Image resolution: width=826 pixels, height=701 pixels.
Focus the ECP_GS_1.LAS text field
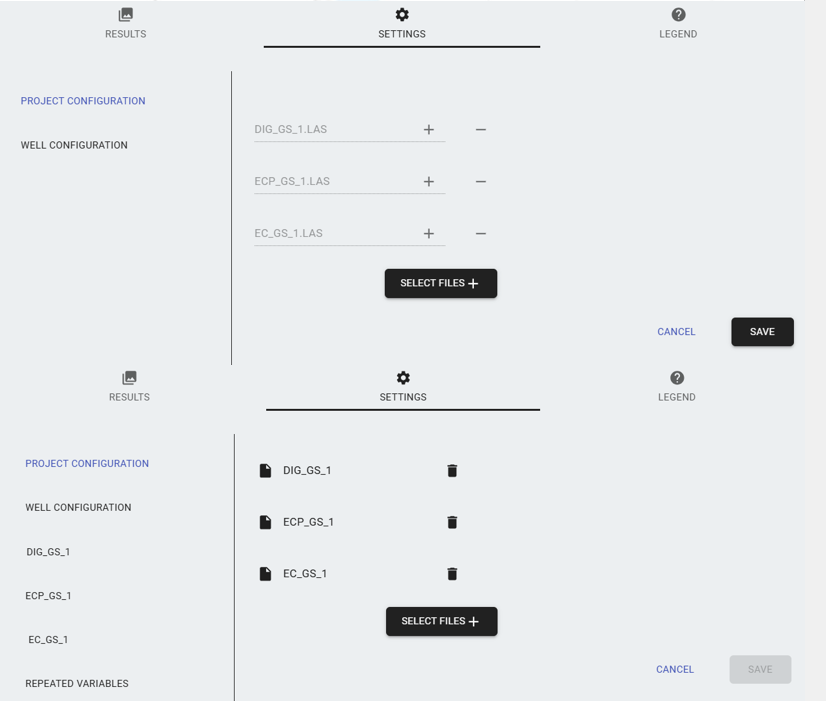[x=333, y=181]
